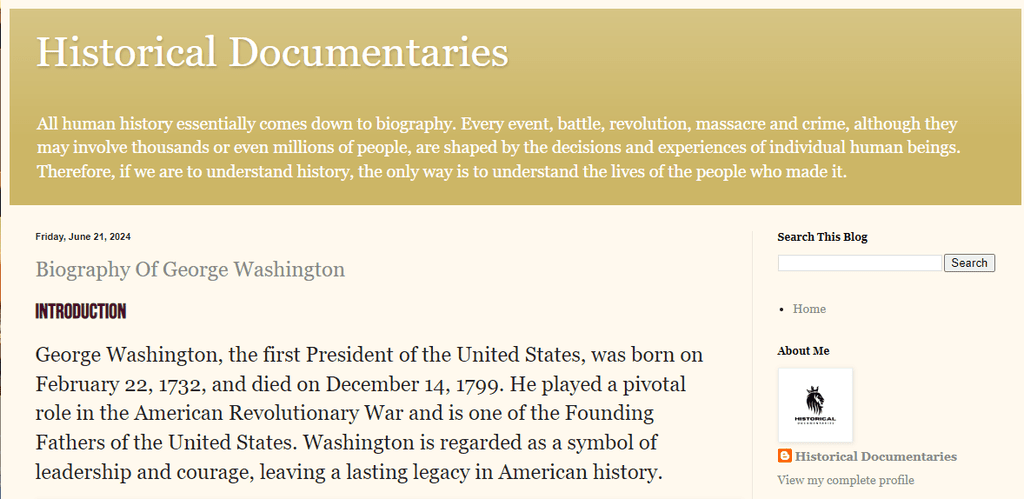Click the Historical Documentaries blog title
The image size is (1024, 499).
tap(272, 52)
